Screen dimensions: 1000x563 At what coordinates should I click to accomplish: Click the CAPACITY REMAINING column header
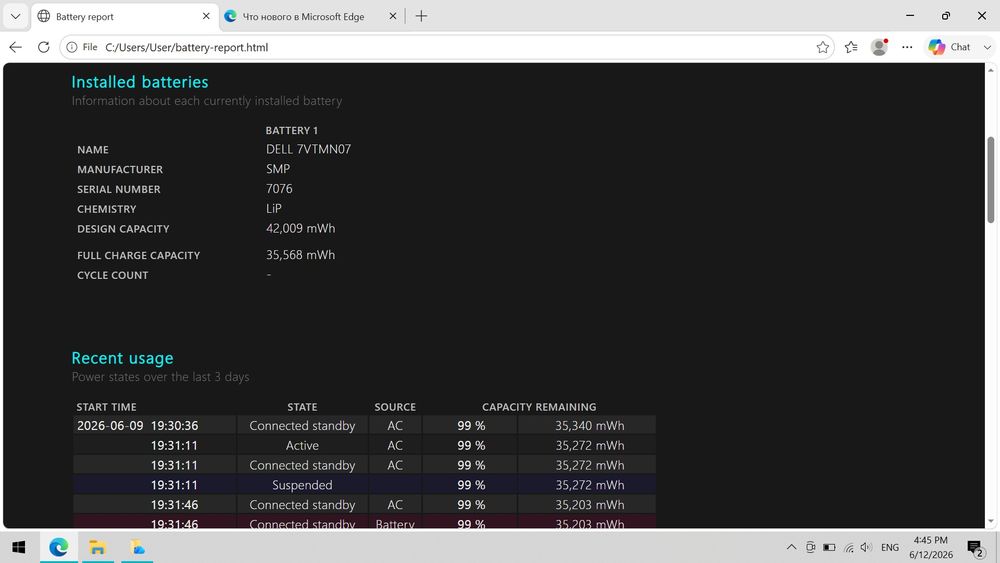pos(539,407)
